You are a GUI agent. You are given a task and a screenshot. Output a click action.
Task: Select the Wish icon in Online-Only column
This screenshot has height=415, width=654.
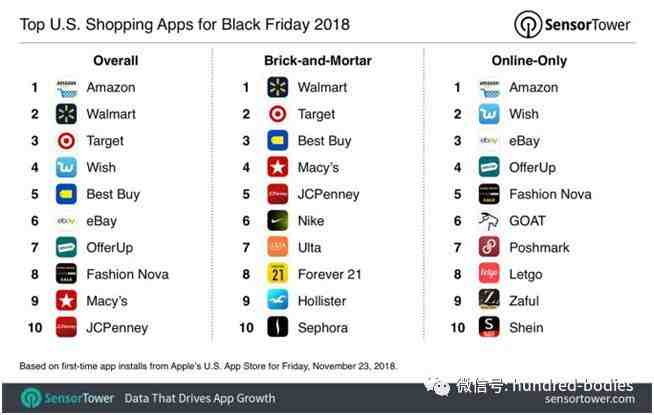pos(489,114)
